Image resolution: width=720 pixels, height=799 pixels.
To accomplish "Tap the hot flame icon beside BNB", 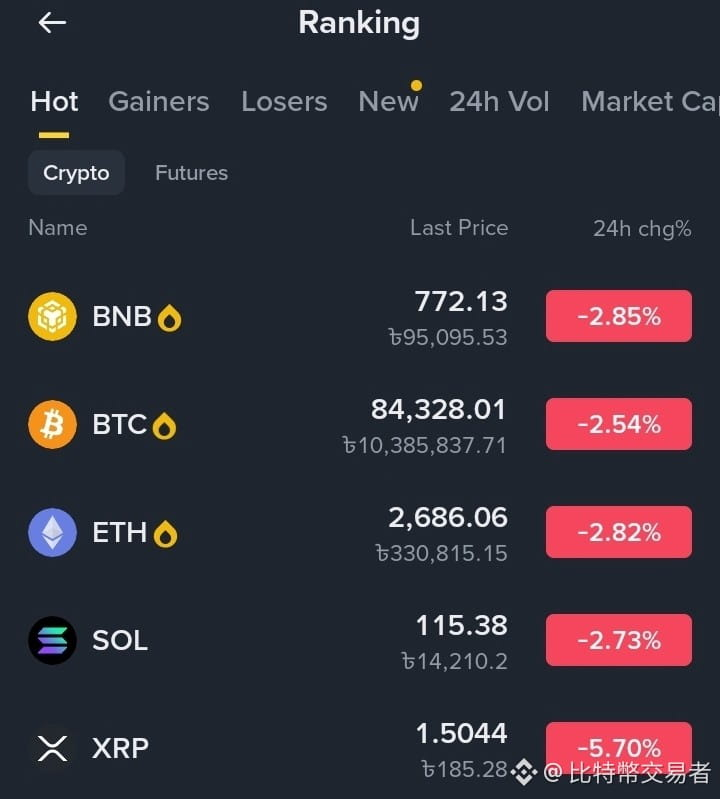I will tap(170, 318).
